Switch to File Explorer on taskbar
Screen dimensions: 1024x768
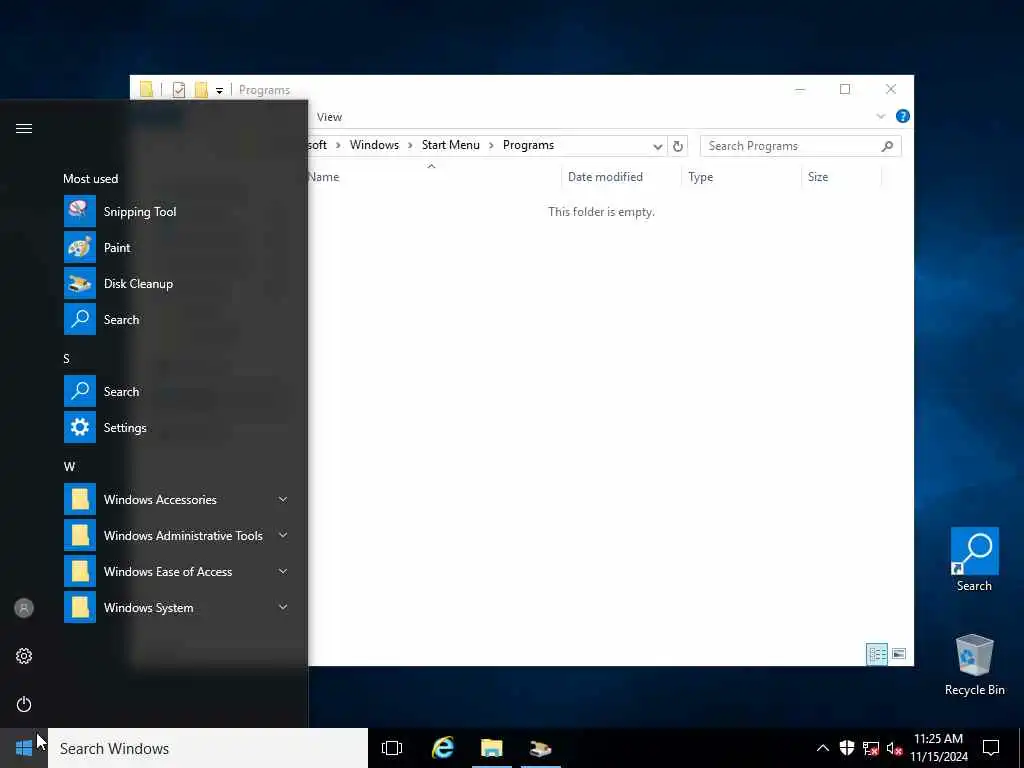[x=492, y=748]
